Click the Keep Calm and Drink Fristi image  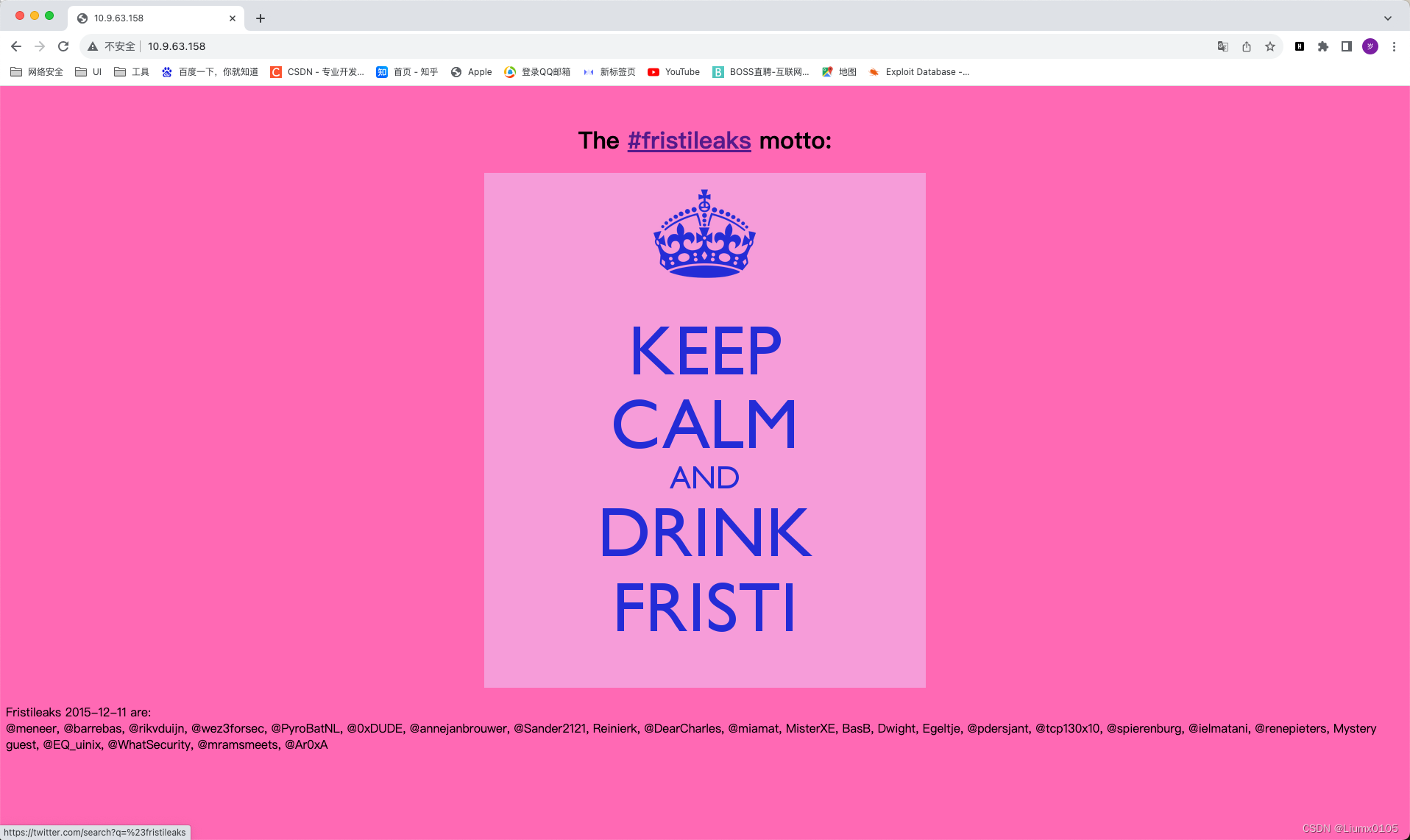click(x=705, y=430)
